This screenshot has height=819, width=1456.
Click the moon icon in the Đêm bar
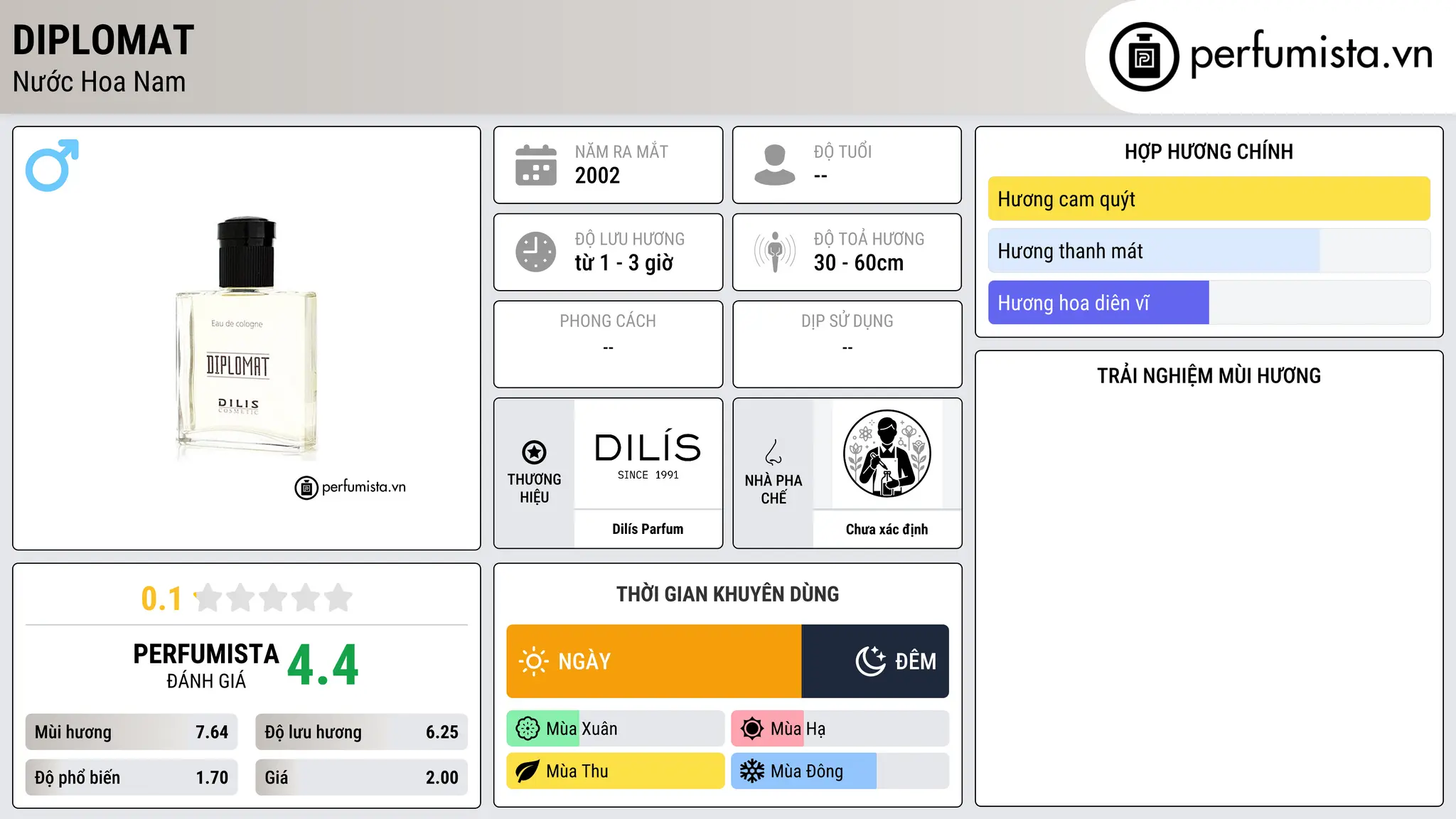point(871,661)
